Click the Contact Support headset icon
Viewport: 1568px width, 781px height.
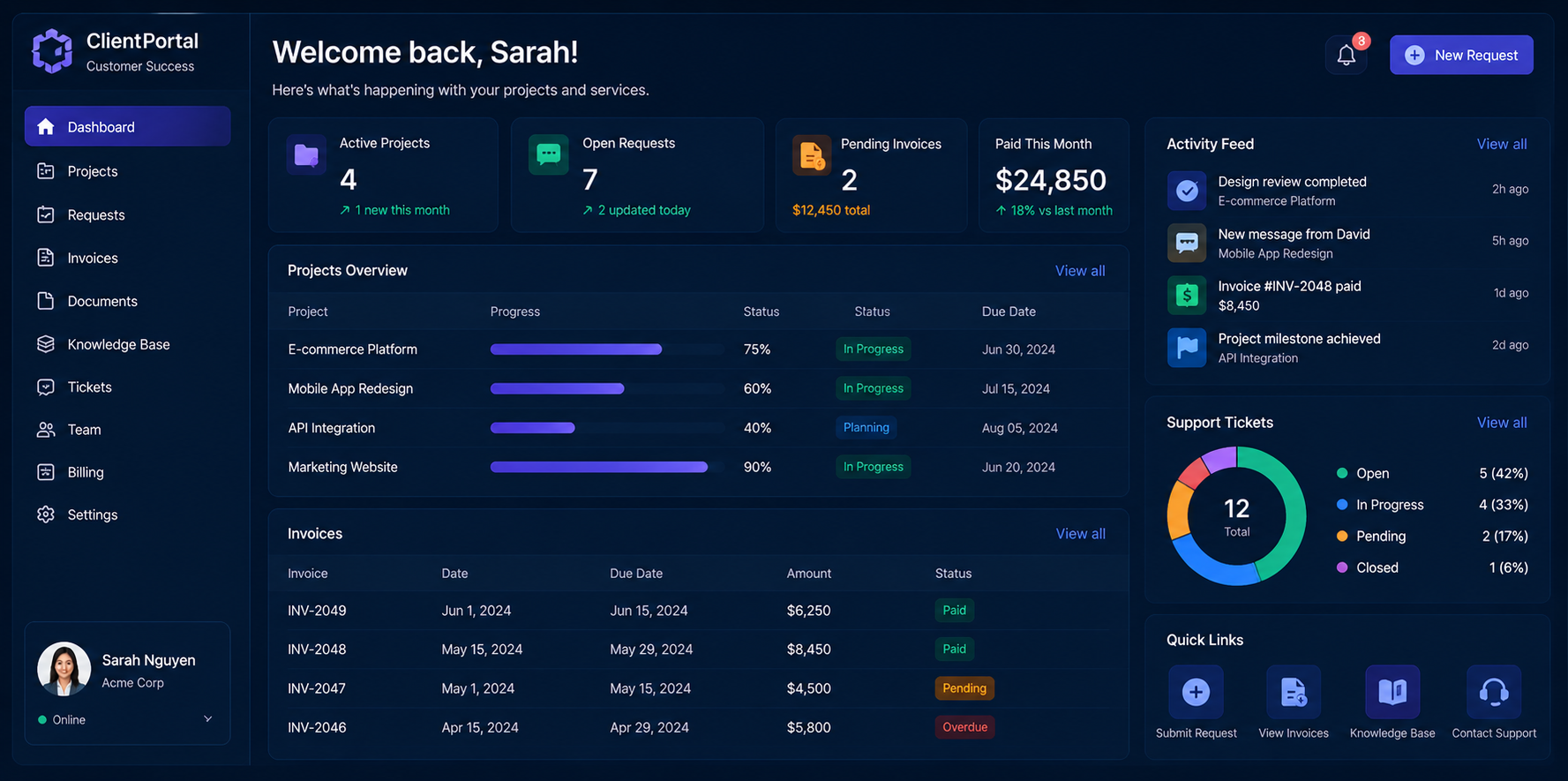coord(1494,692)
